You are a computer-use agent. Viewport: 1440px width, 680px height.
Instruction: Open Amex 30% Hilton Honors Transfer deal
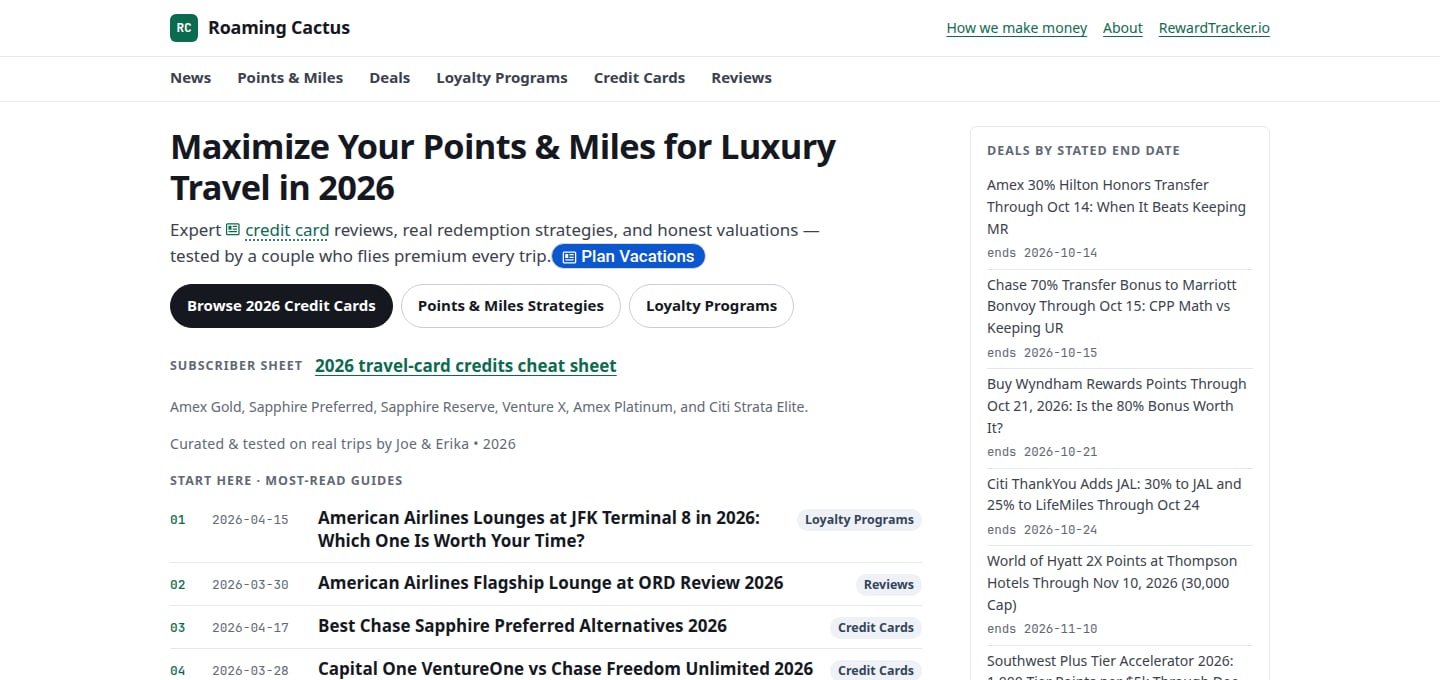pos(1116,207)
